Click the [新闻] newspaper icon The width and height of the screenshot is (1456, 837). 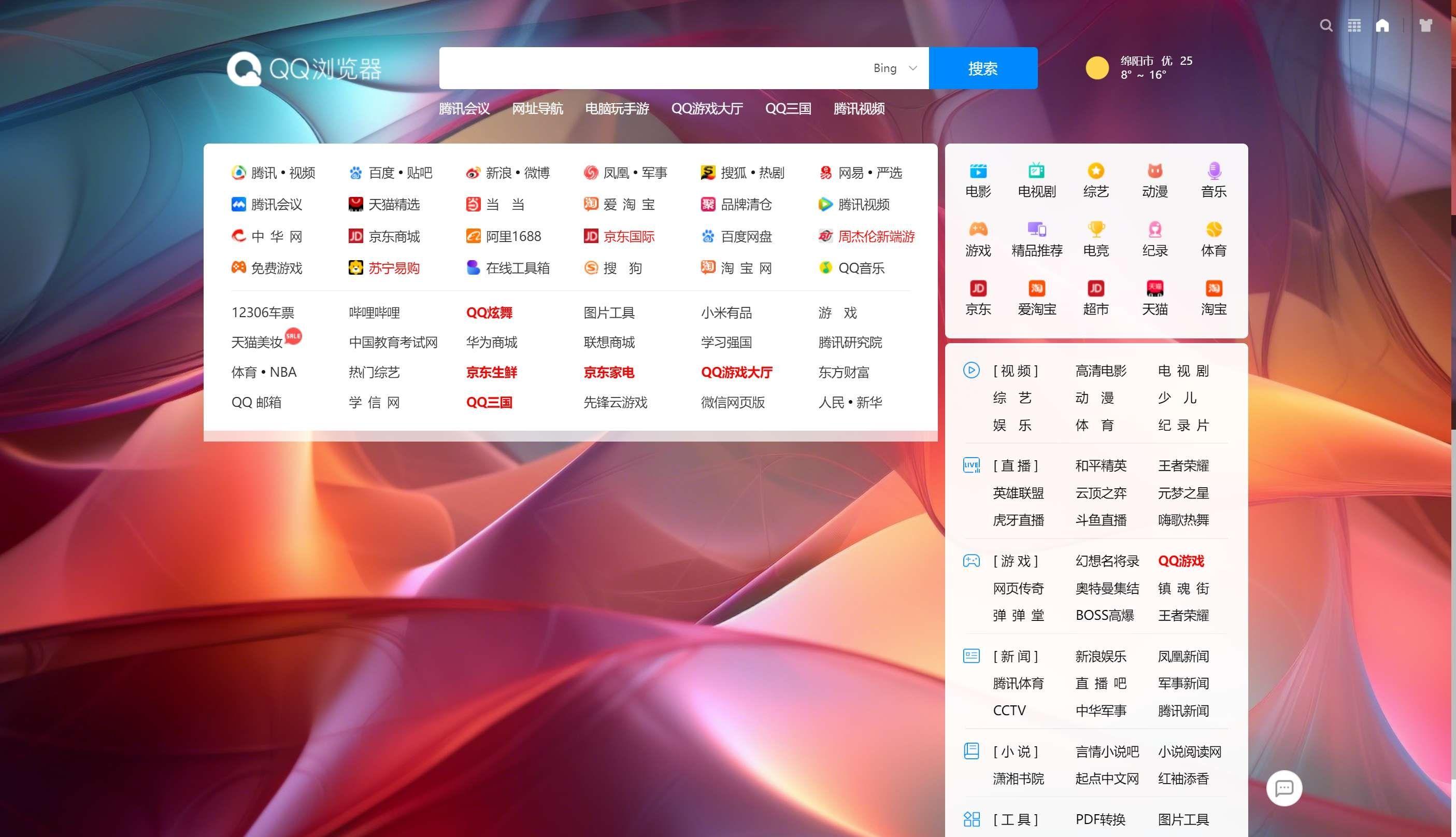(x=971, y=656)
